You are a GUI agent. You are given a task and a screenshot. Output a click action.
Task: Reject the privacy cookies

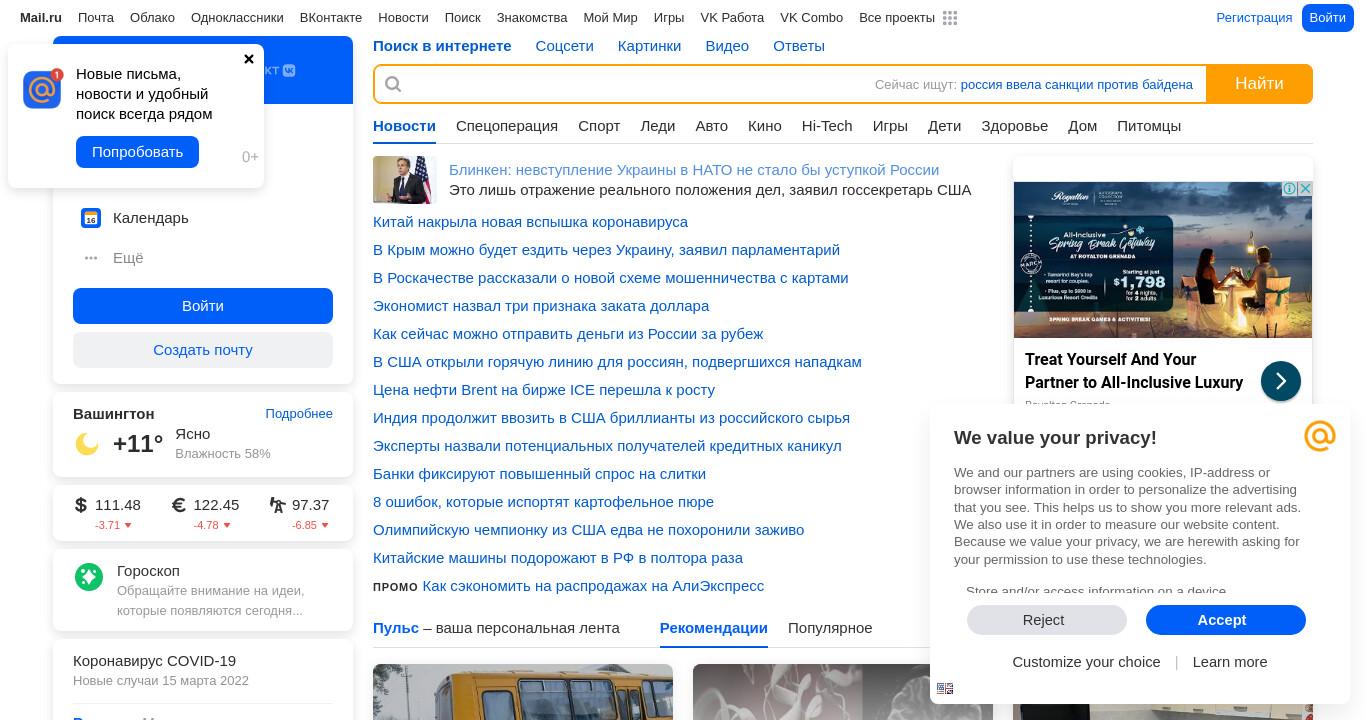[1047, 620]
